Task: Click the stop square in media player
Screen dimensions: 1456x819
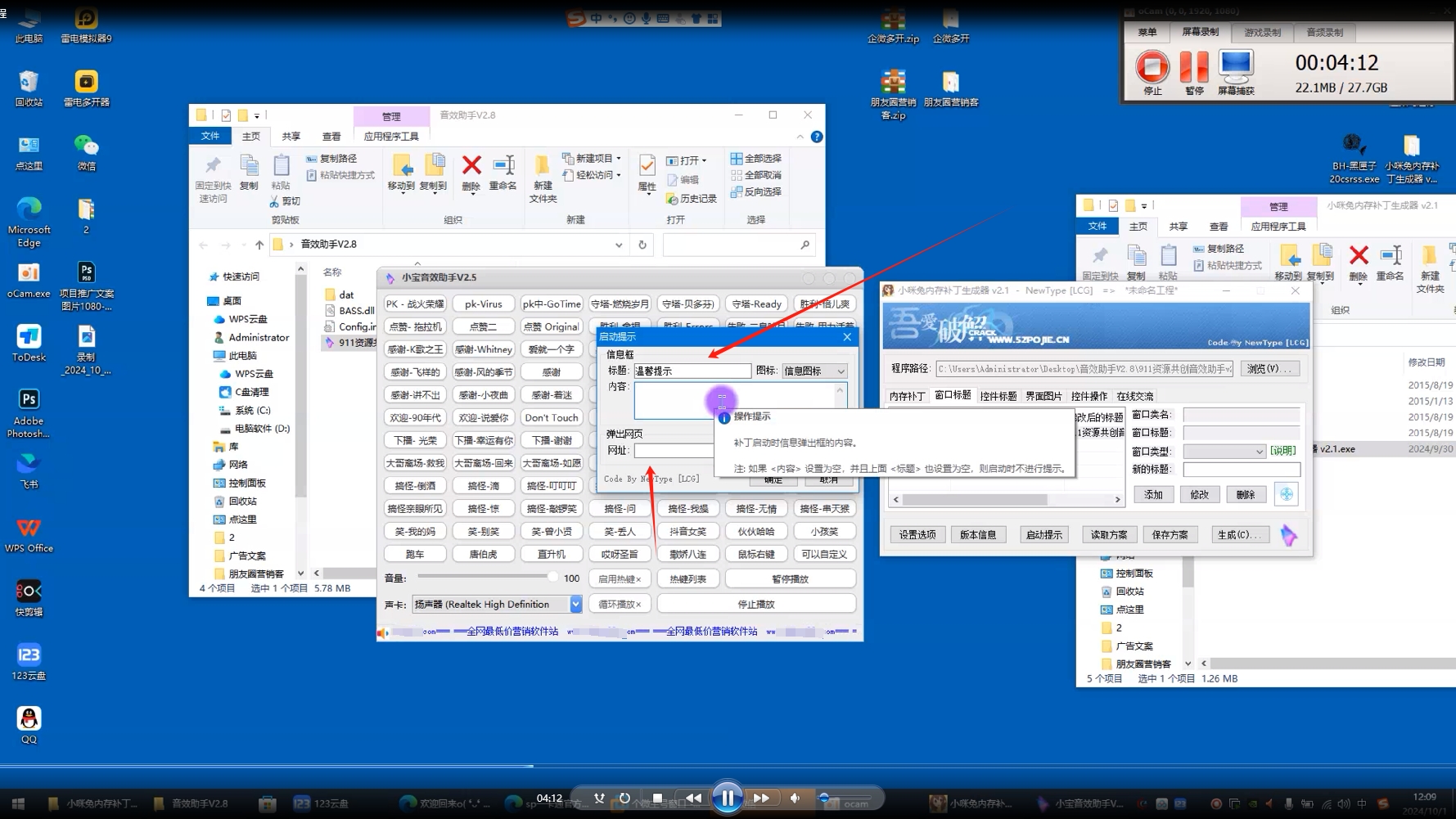Action: click(x=657, y=798)
